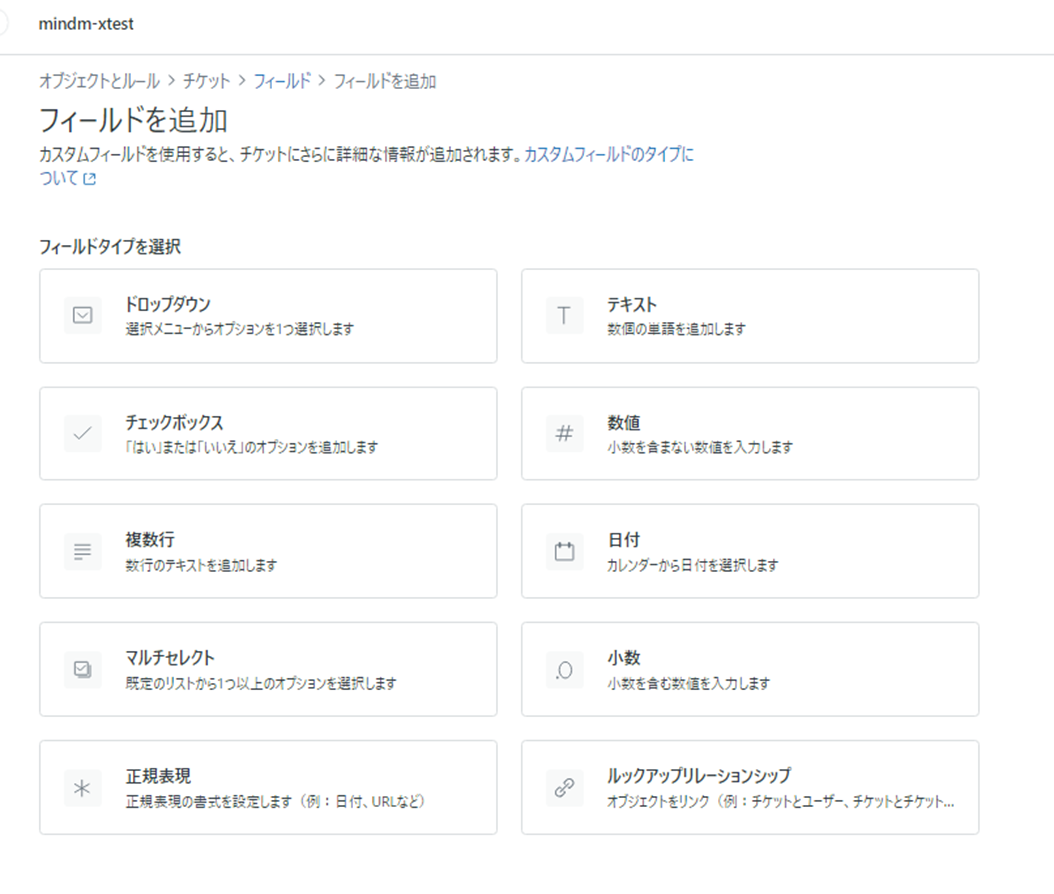The image size is (1054, 894).
Task: Click the Regex field asterisk icon
Action: (83, 787)
